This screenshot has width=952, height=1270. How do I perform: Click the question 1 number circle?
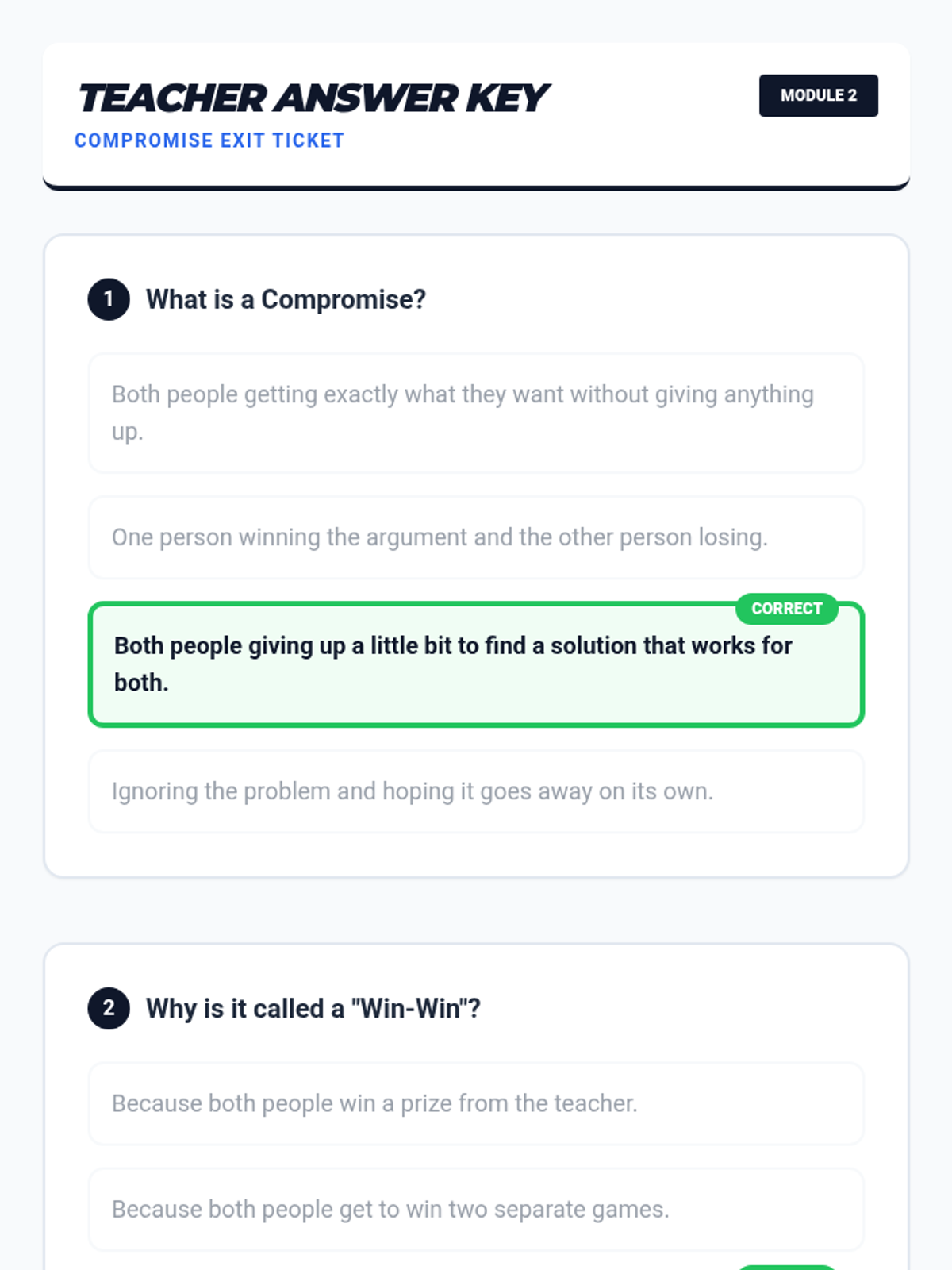pos(109,299)
